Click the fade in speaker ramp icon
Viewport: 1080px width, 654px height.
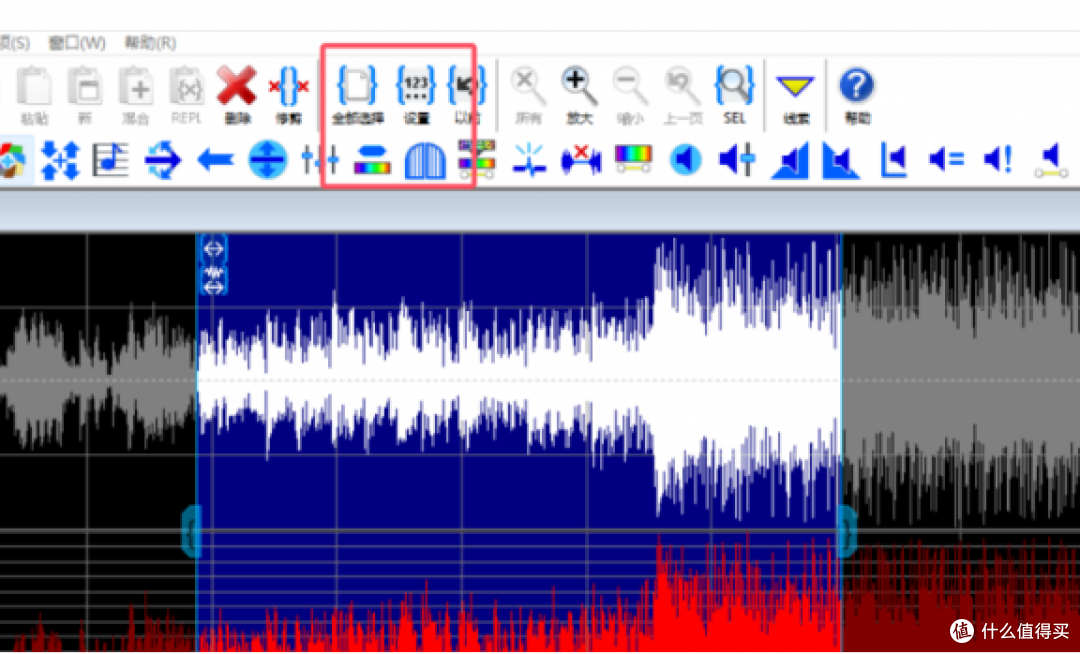pyautogui.click(x=789, y=161)
